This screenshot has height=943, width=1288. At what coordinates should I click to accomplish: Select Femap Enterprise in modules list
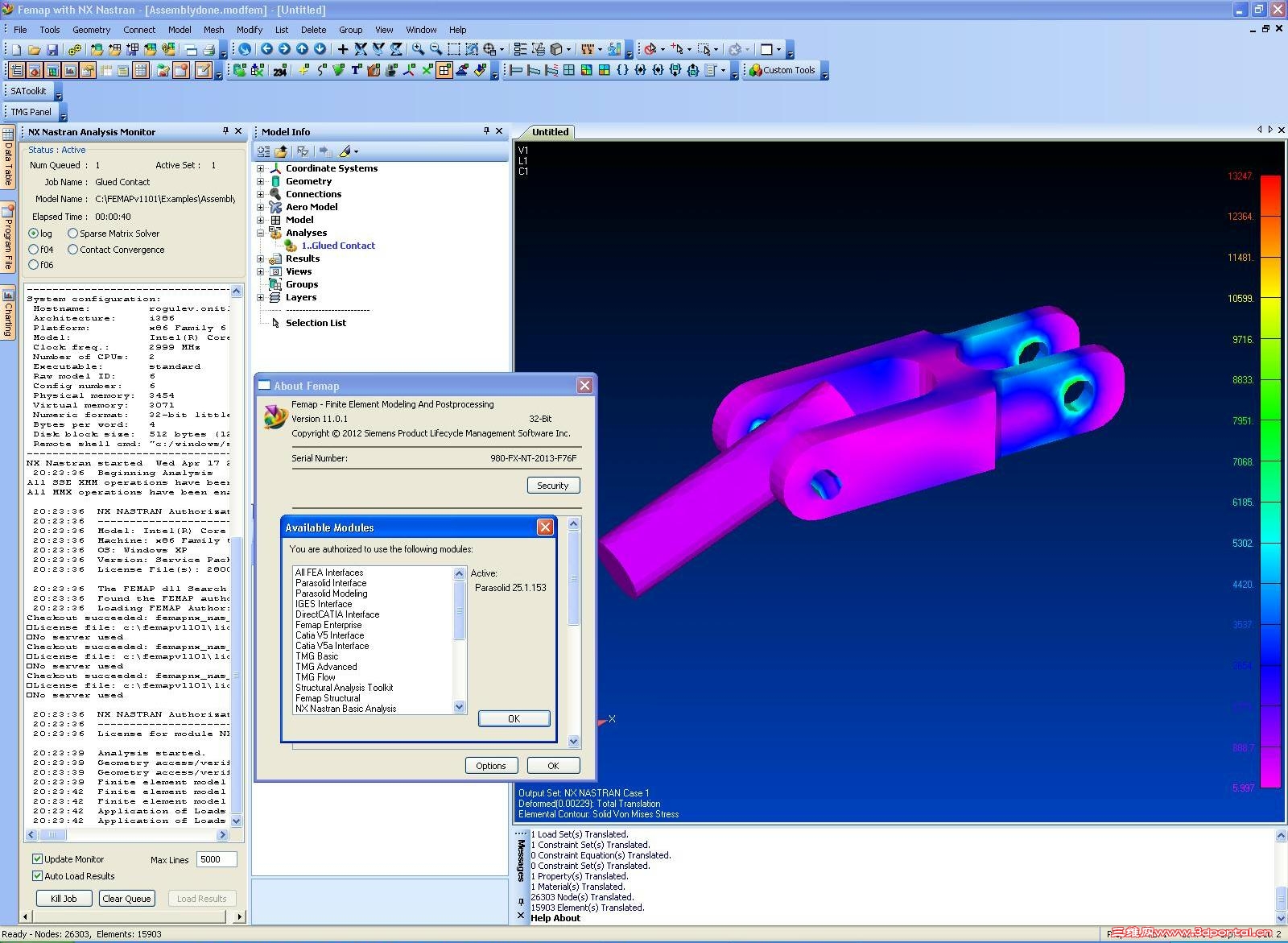(x=328, y=625)
